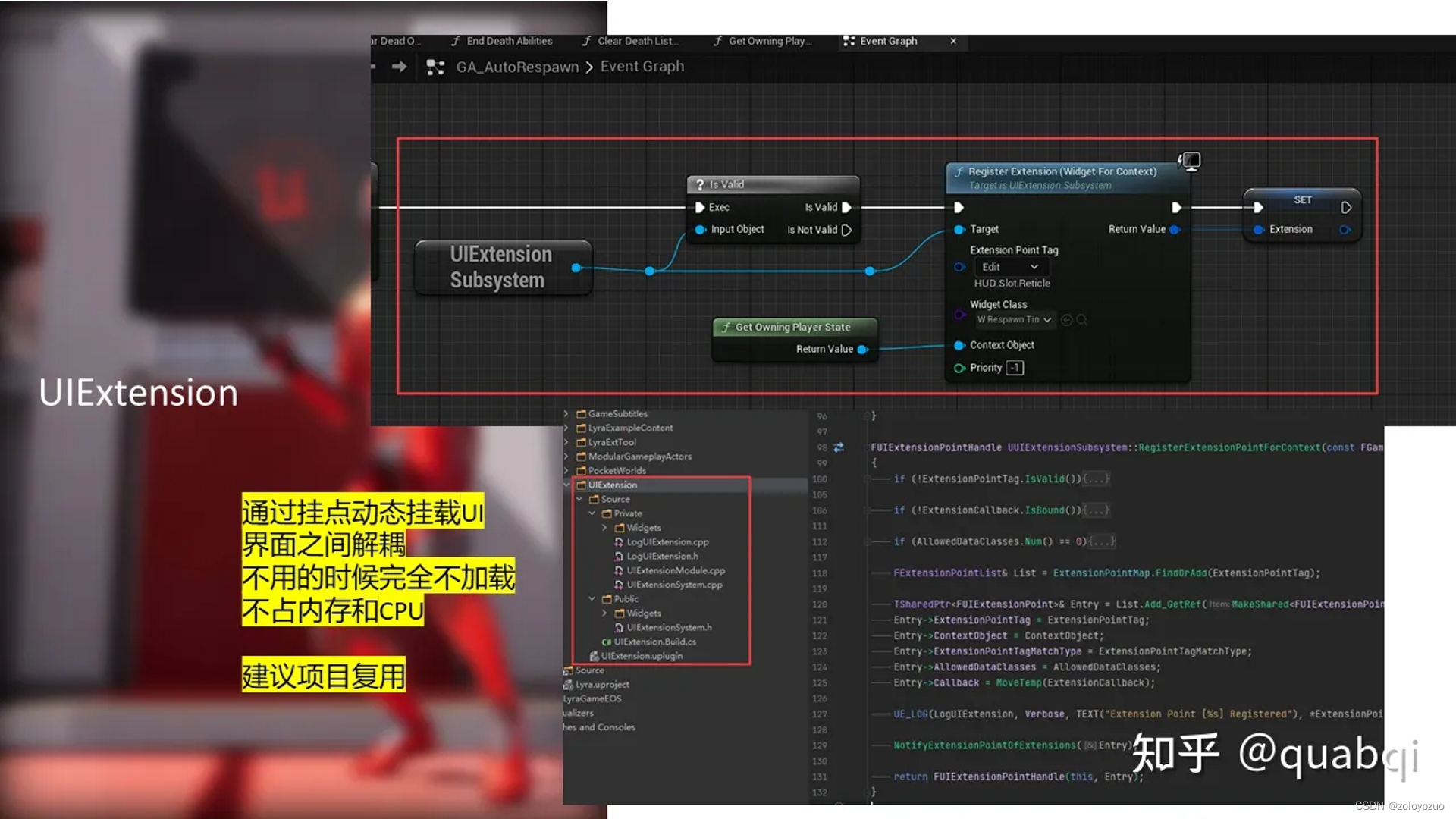Viewport: 1456px width, 819px height.
Task: Click use-selected-asset arrow next to Widget Class
Action: point(1066,320)
